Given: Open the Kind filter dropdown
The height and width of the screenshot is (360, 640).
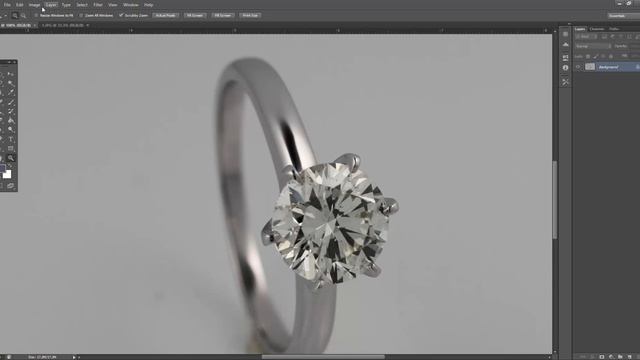Looking at the screenshot, I should tap(586, 36).
